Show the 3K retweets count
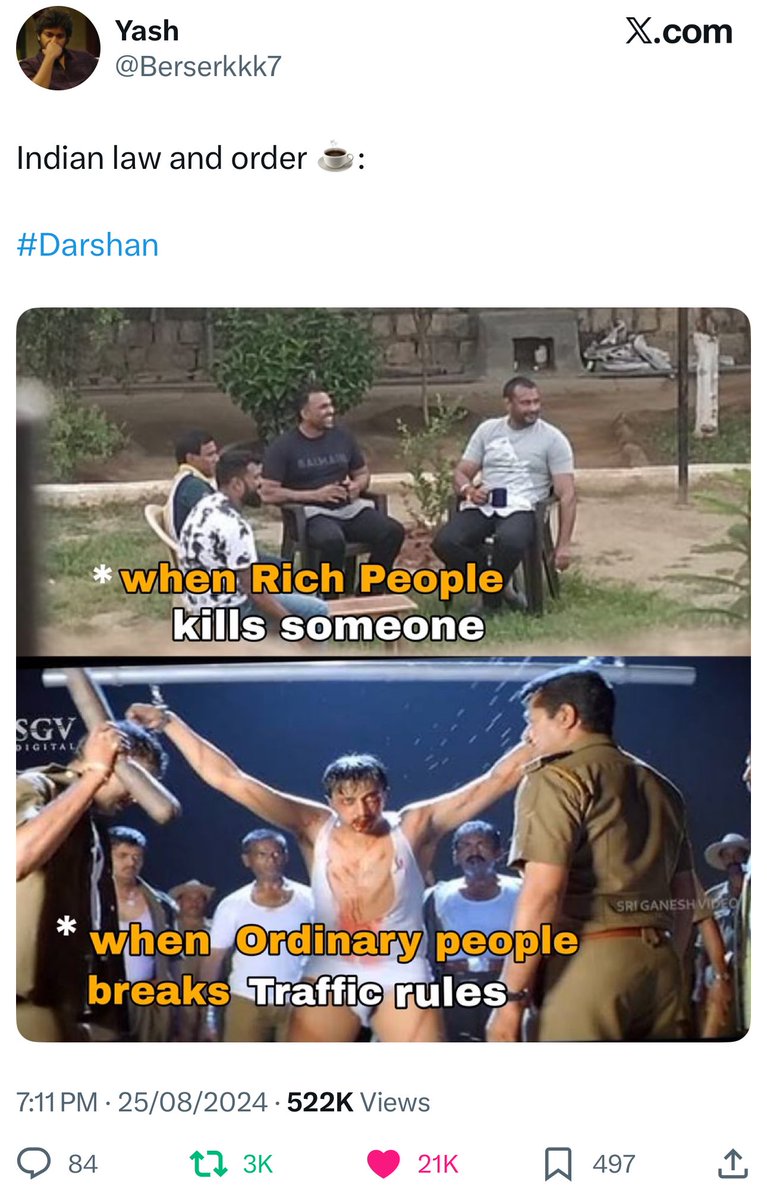 tap(258, 1164)
